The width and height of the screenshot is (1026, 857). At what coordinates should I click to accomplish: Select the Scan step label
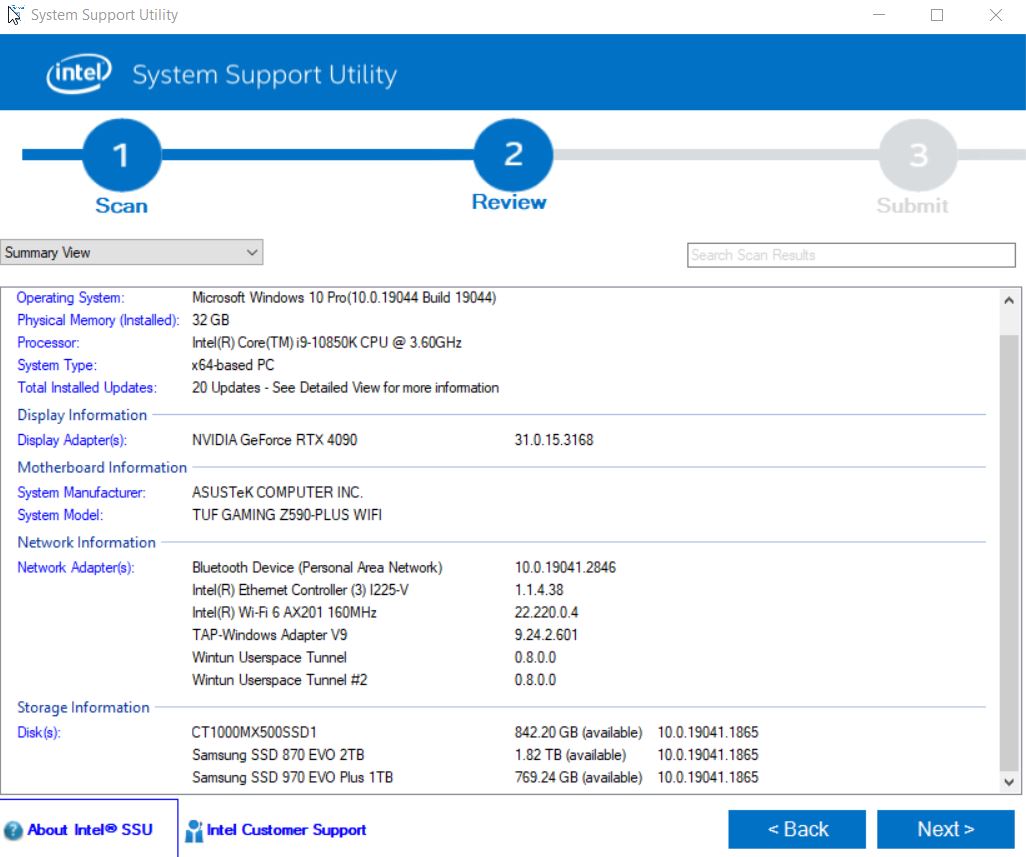pyautogui.click(x=122, y=204)
